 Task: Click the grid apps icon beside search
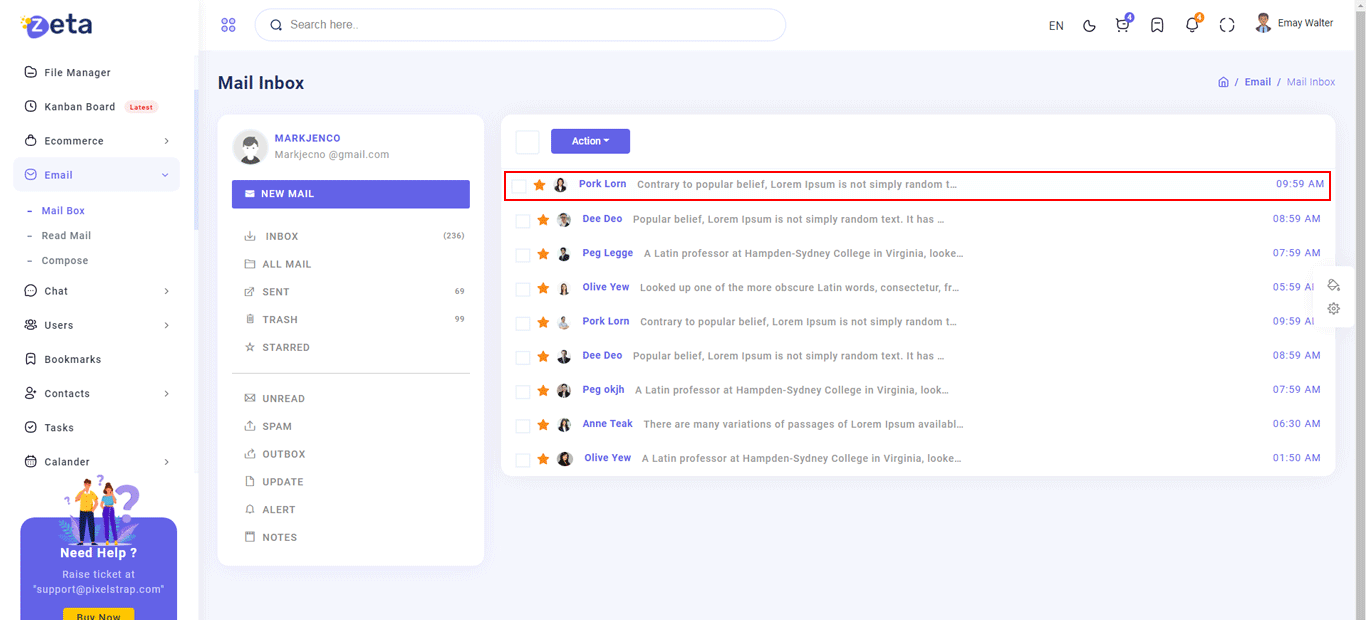(x=228, y=25)
